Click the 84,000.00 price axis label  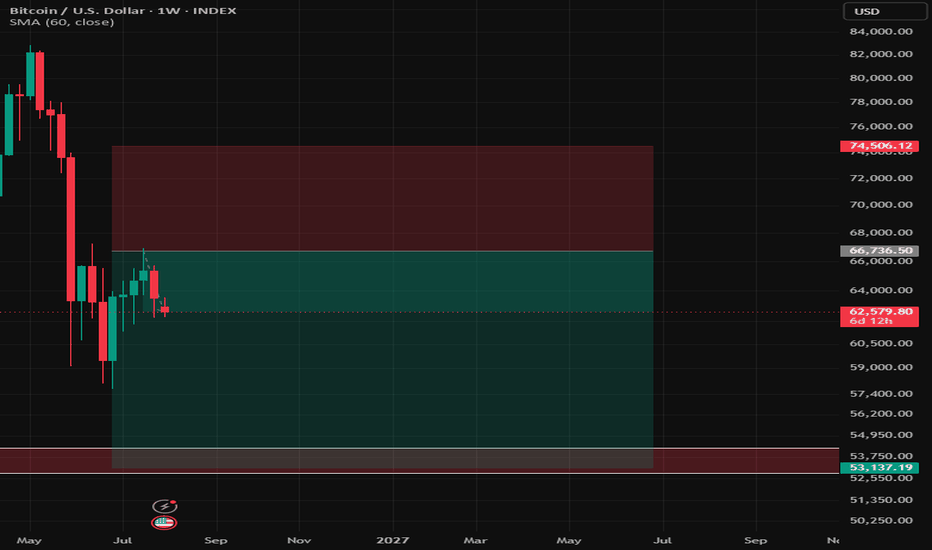pos(881,32)
